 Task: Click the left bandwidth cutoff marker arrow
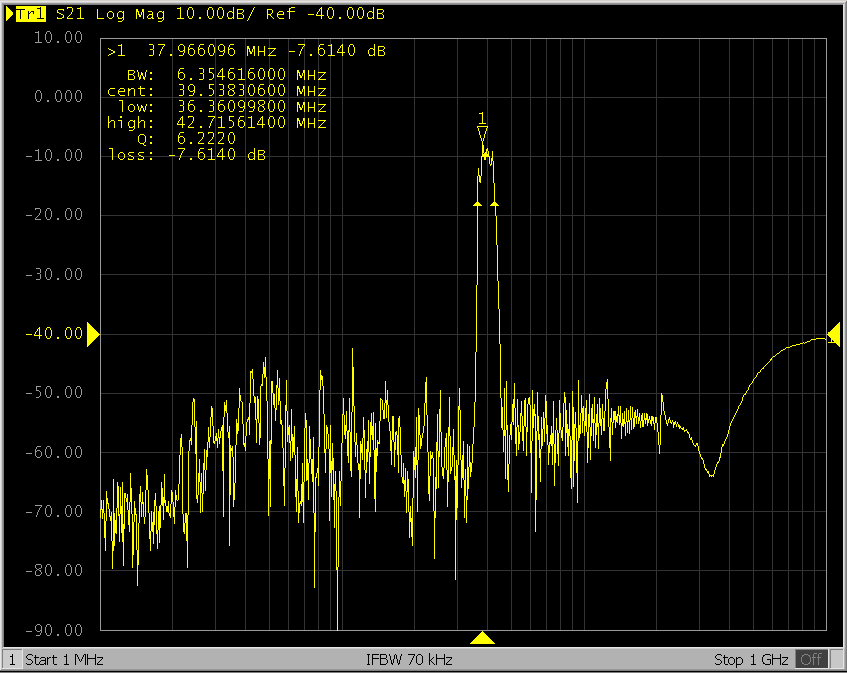click(x=477, y=203)
